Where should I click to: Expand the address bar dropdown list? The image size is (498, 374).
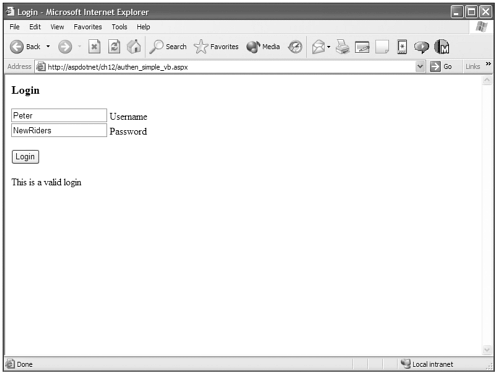420,67
